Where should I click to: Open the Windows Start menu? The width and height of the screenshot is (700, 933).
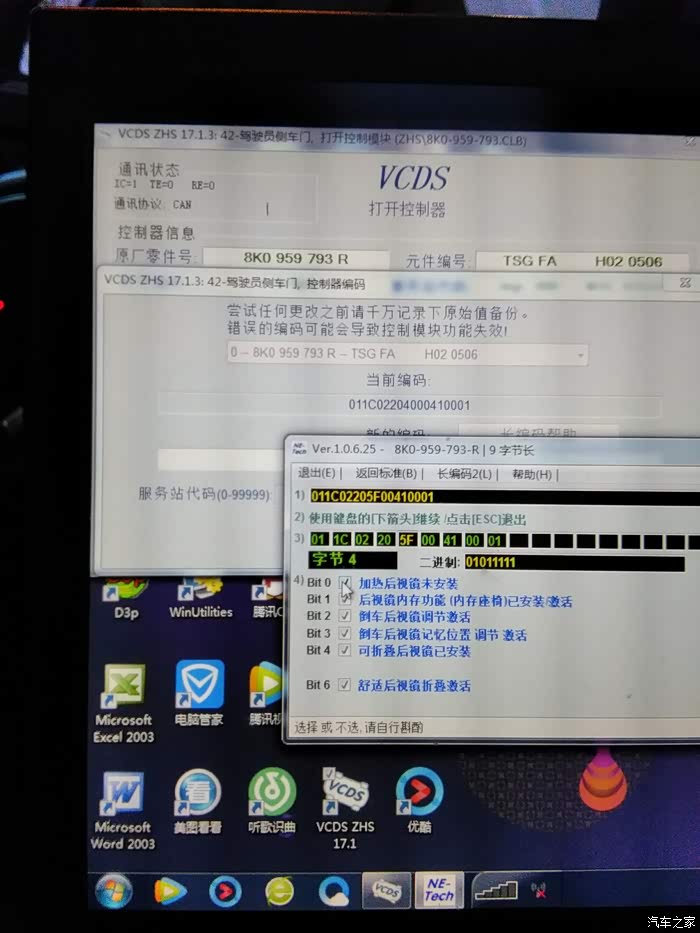(114, 891)
